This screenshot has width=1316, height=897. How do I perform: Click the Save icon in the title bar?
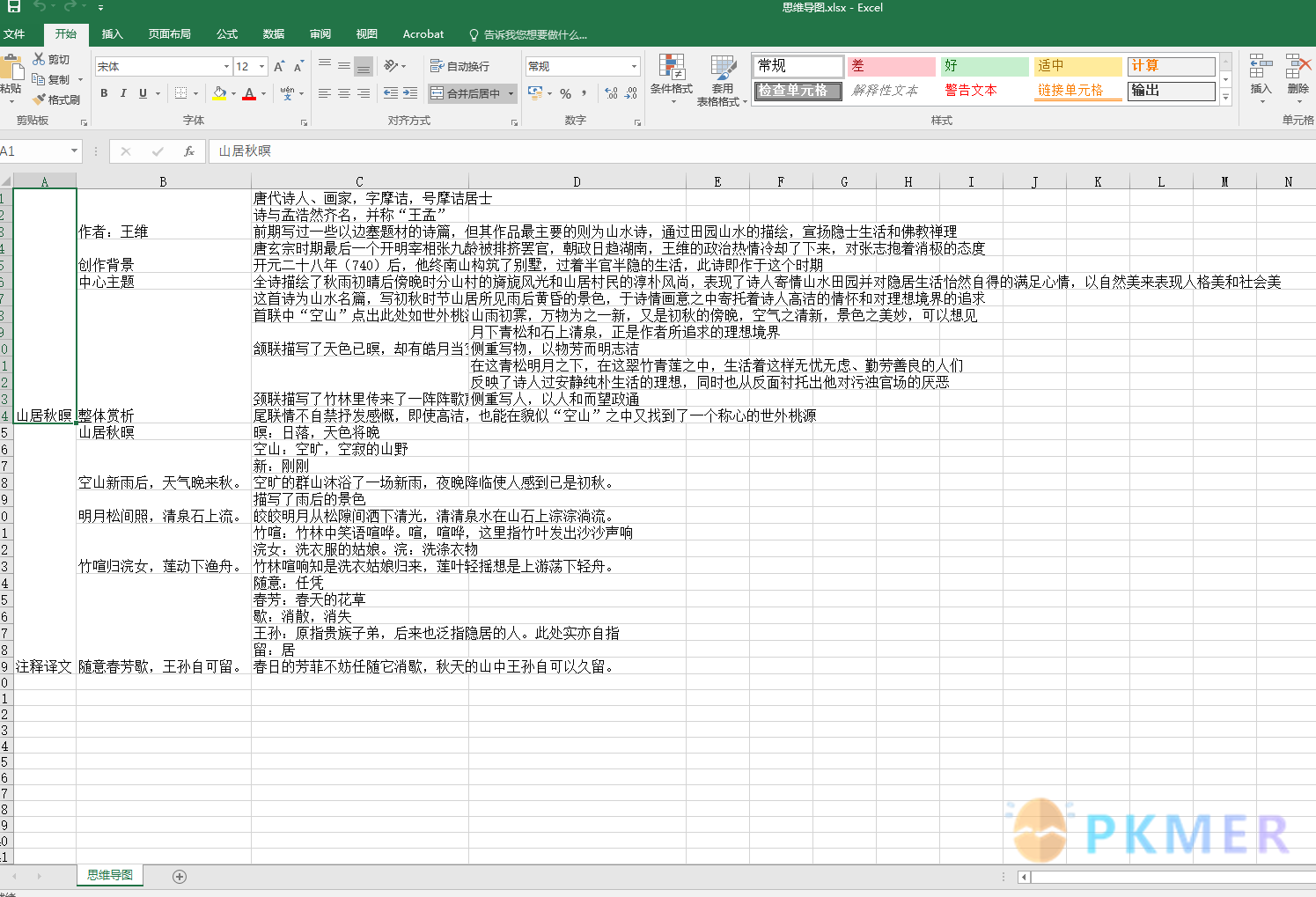coord(13,7)
